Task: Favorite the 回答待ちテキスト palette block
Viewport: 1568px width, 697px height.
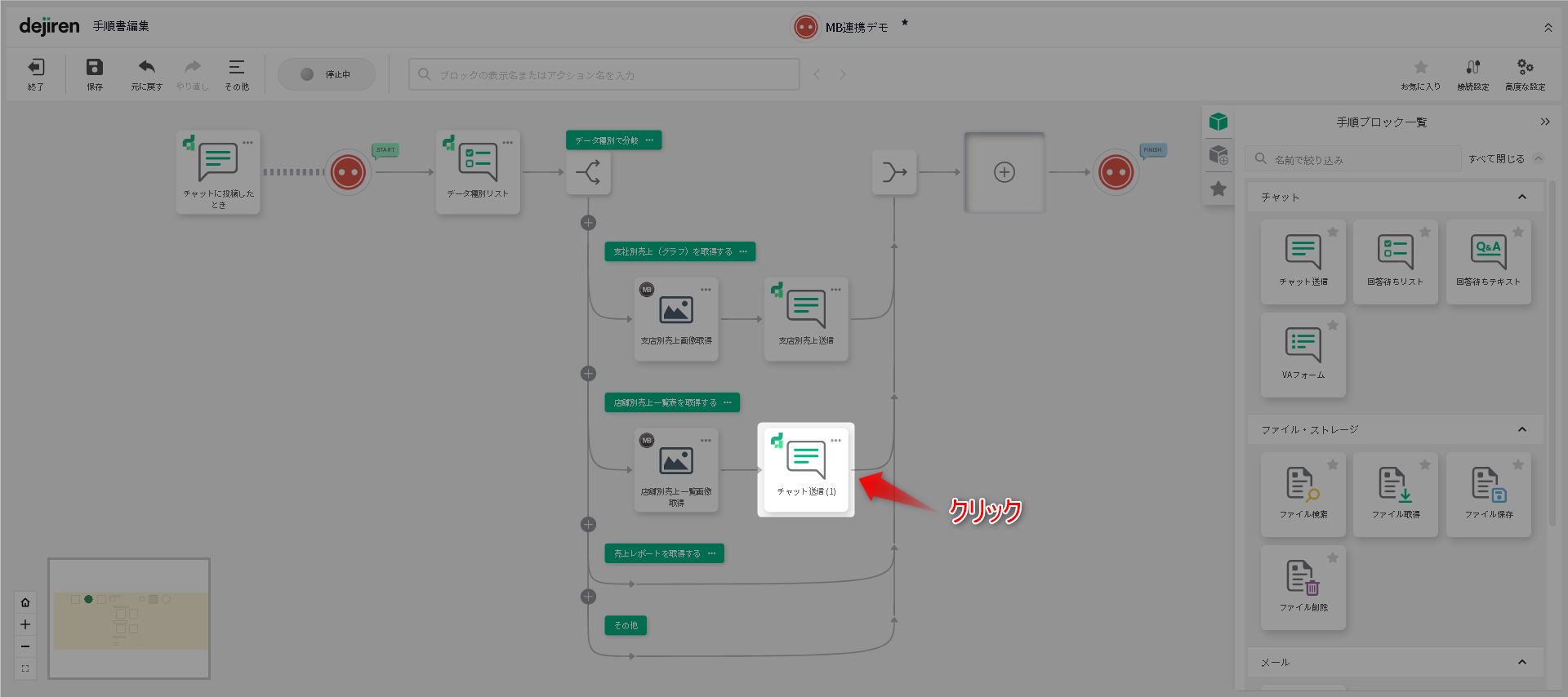Action: 1518,232
